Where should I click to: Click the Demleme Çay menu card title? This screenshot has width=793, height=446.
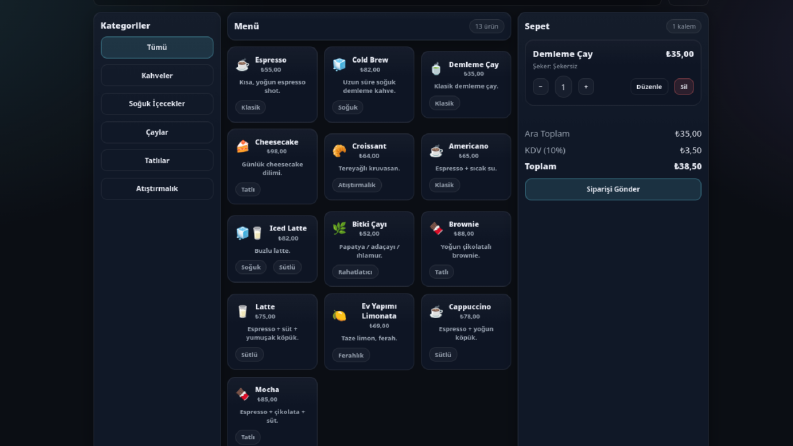(x=473, y=65)
